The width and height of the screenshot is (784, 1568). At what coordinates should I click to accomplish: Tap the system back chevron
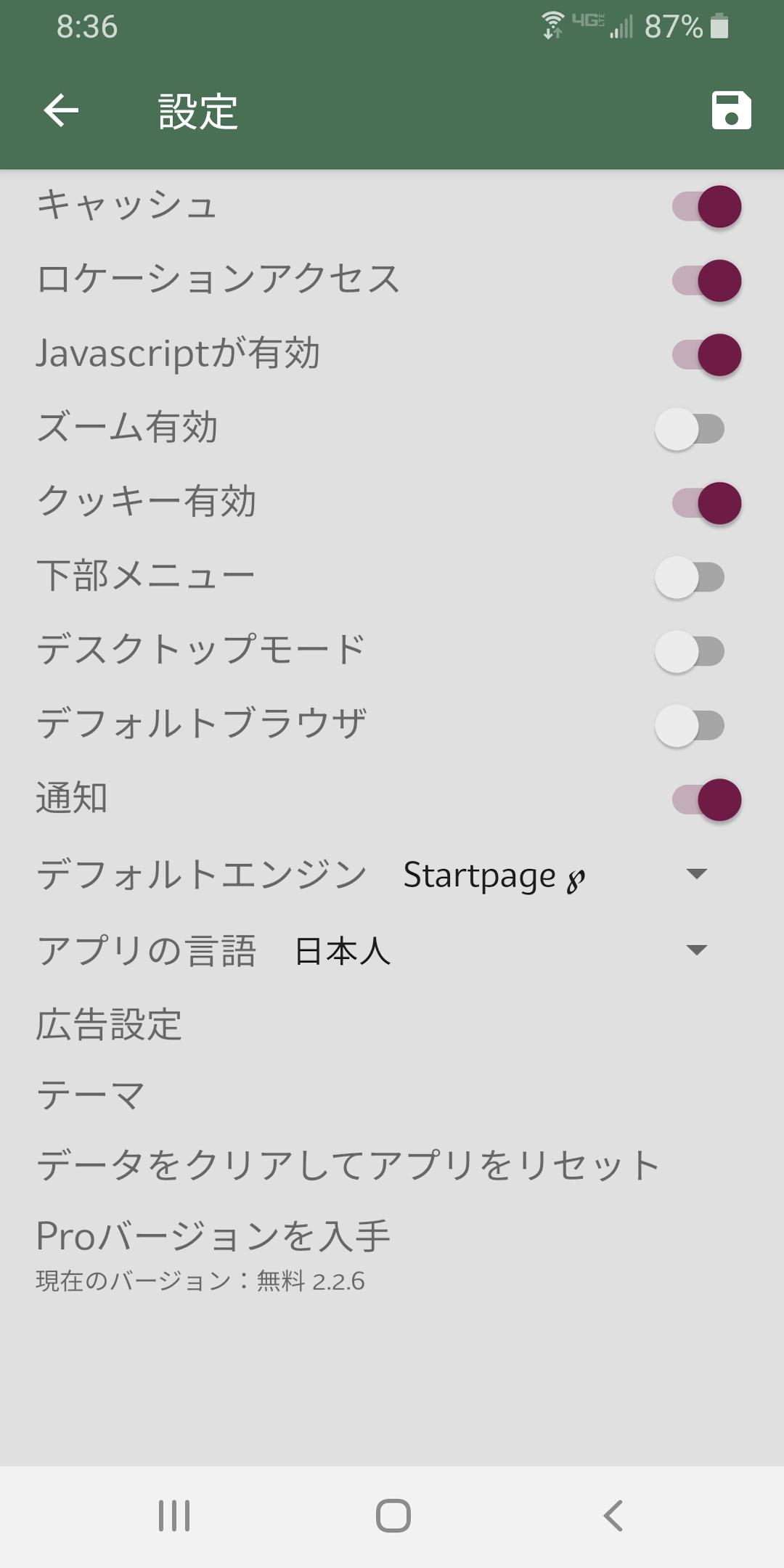(x=613, y=1516)
